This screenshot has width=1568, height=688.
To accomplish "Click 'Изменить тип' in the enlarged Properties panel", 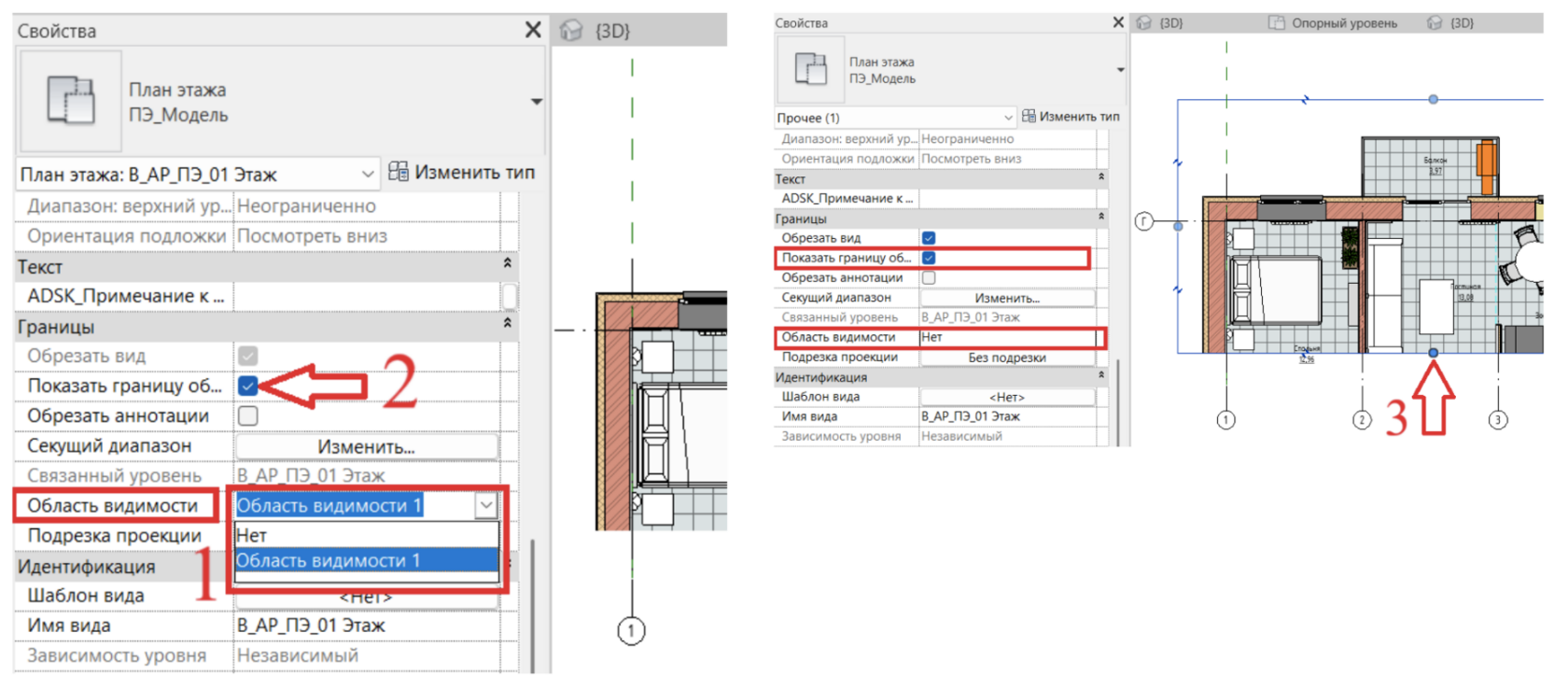I will (x=462, y=173).
